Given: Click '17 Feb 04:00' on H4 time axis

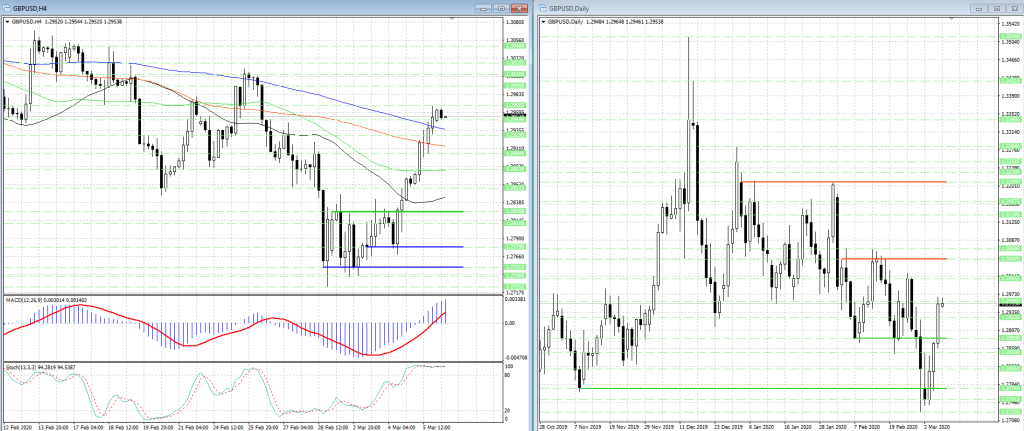Looking at the screenshot, I should pos(89,426).
